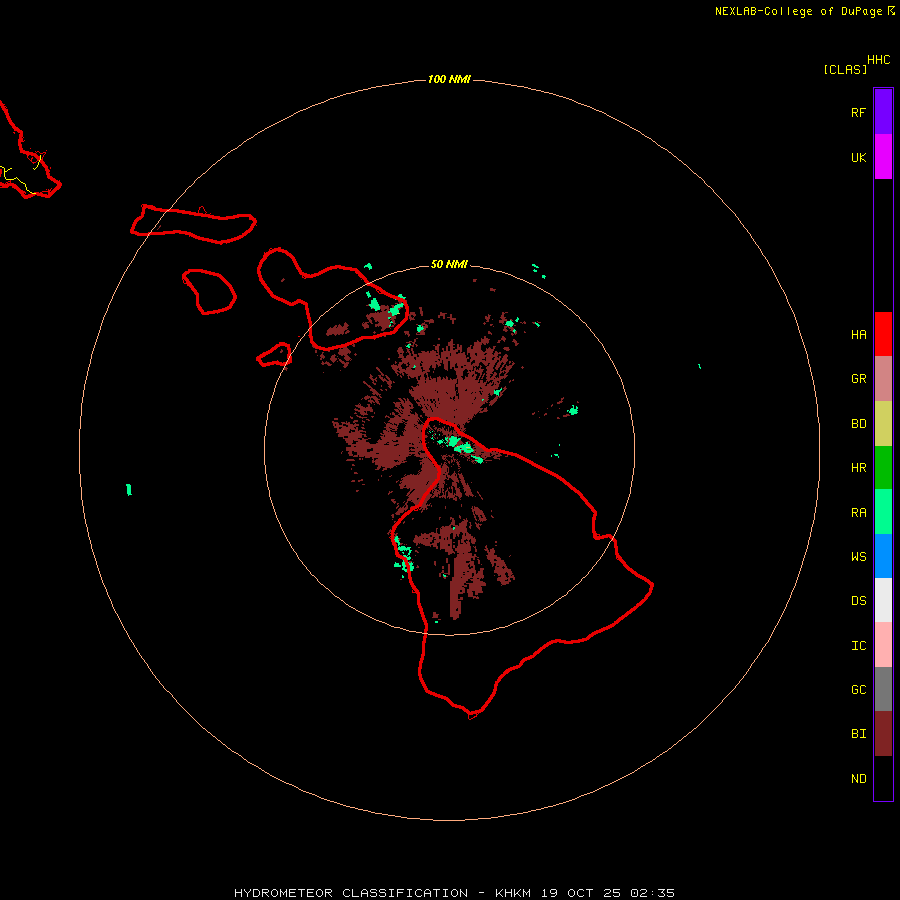
Task: Click the HYDROMETEOR CLASSIFICATION title text
Action: 351,893
